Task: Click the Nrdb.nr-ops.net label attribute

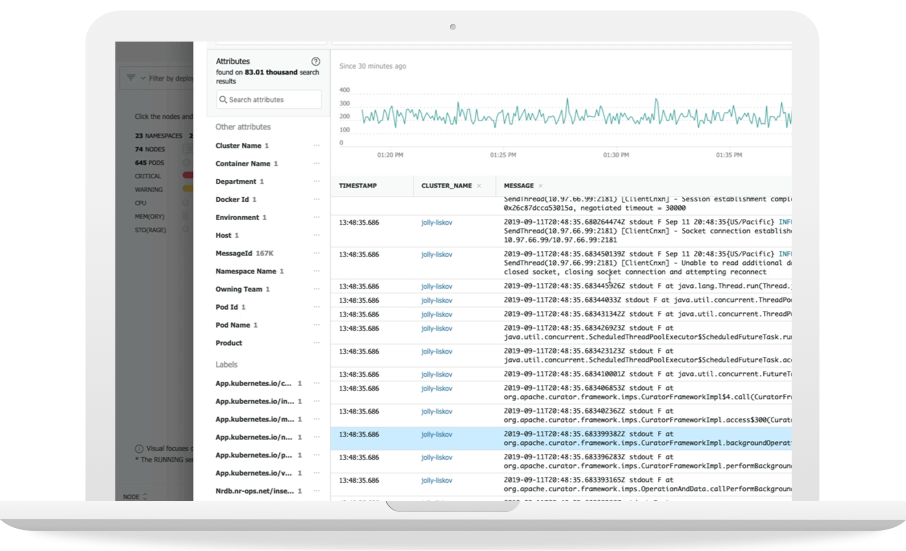Action: click(255, 491)
